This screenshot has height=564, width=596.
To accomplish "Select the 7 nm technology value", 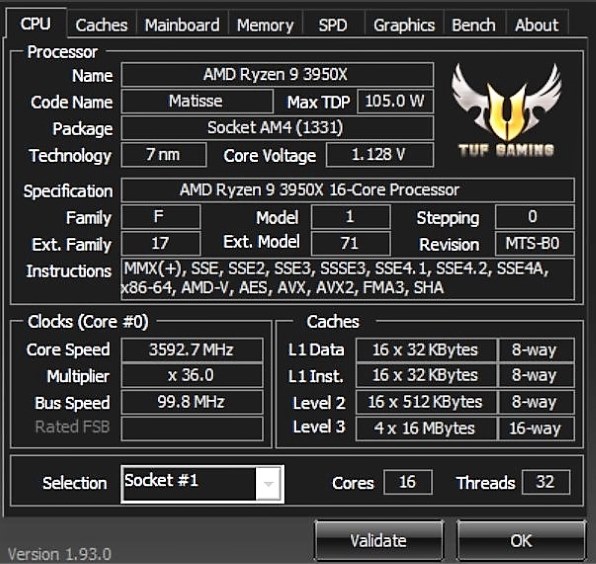I will point(164,155).
